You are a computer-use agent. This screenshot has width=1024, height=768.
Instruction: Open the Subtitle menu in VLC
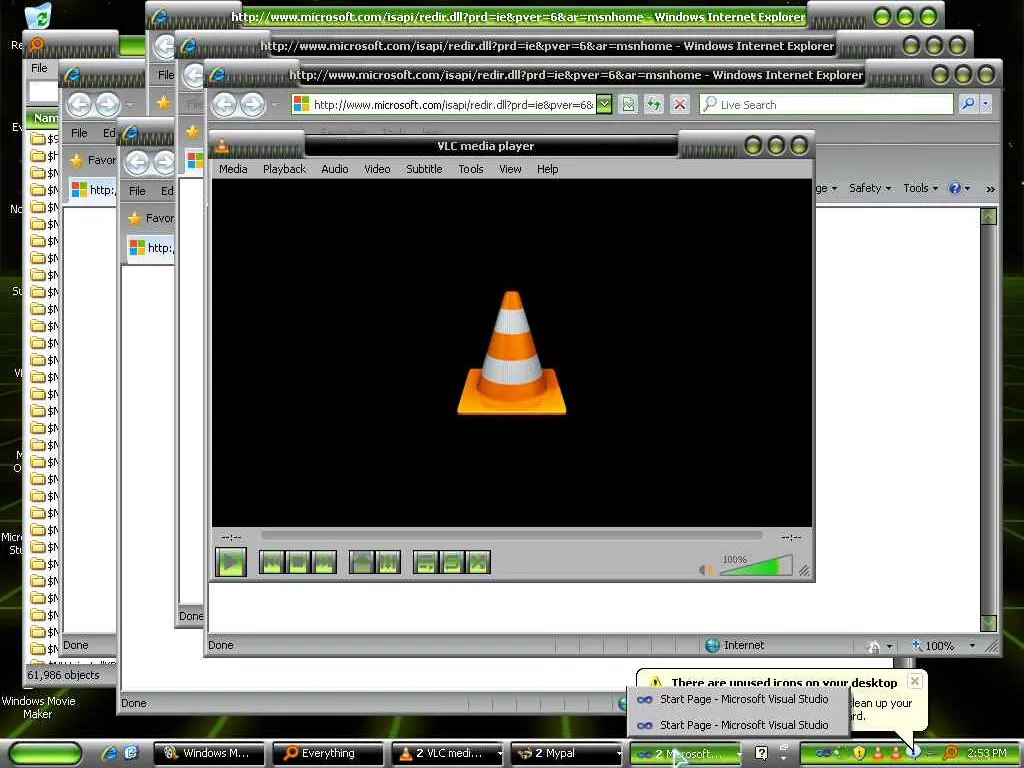(x=424, y=169)
